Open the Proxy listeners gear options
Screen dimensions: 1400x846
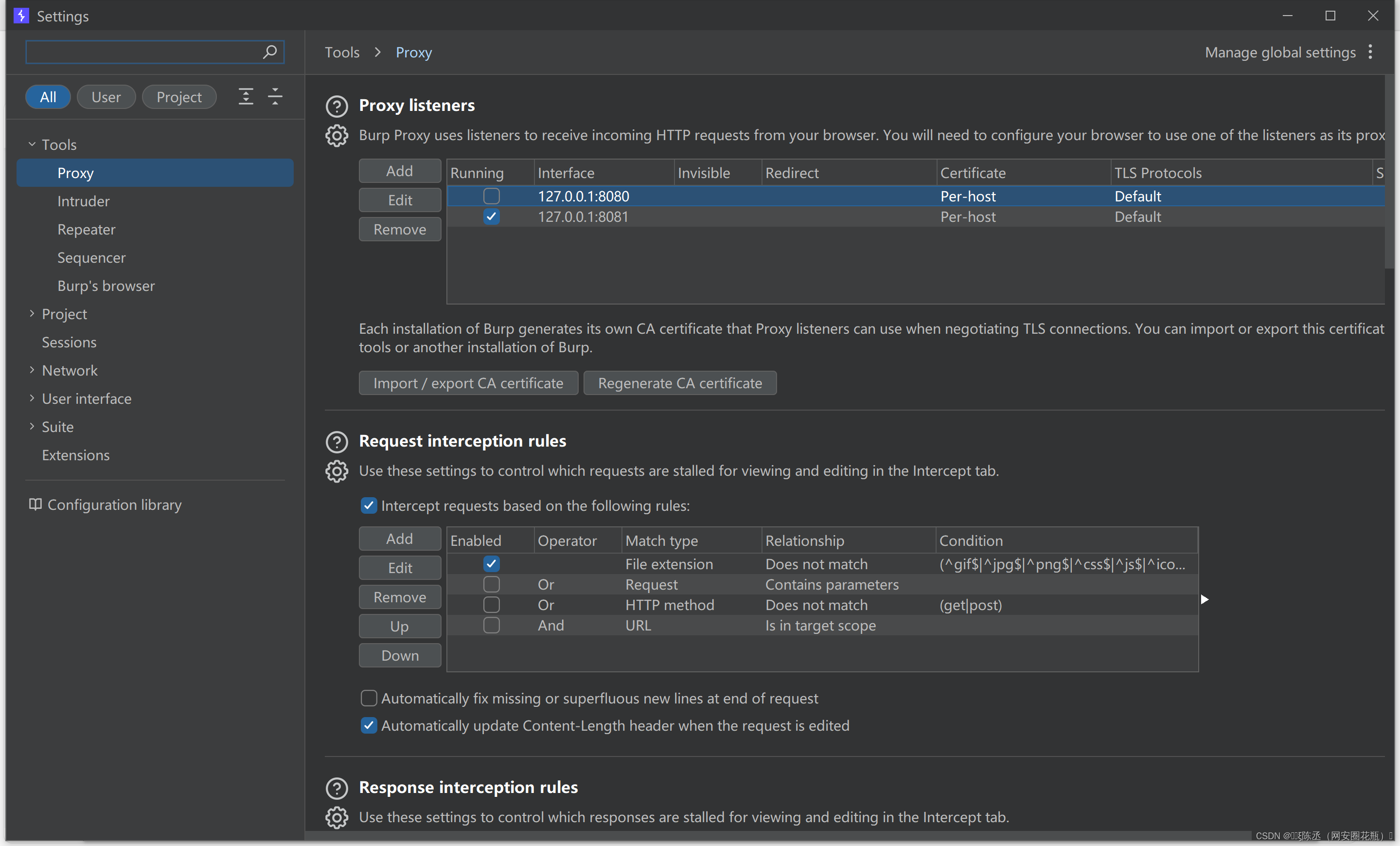coord(337,136)
